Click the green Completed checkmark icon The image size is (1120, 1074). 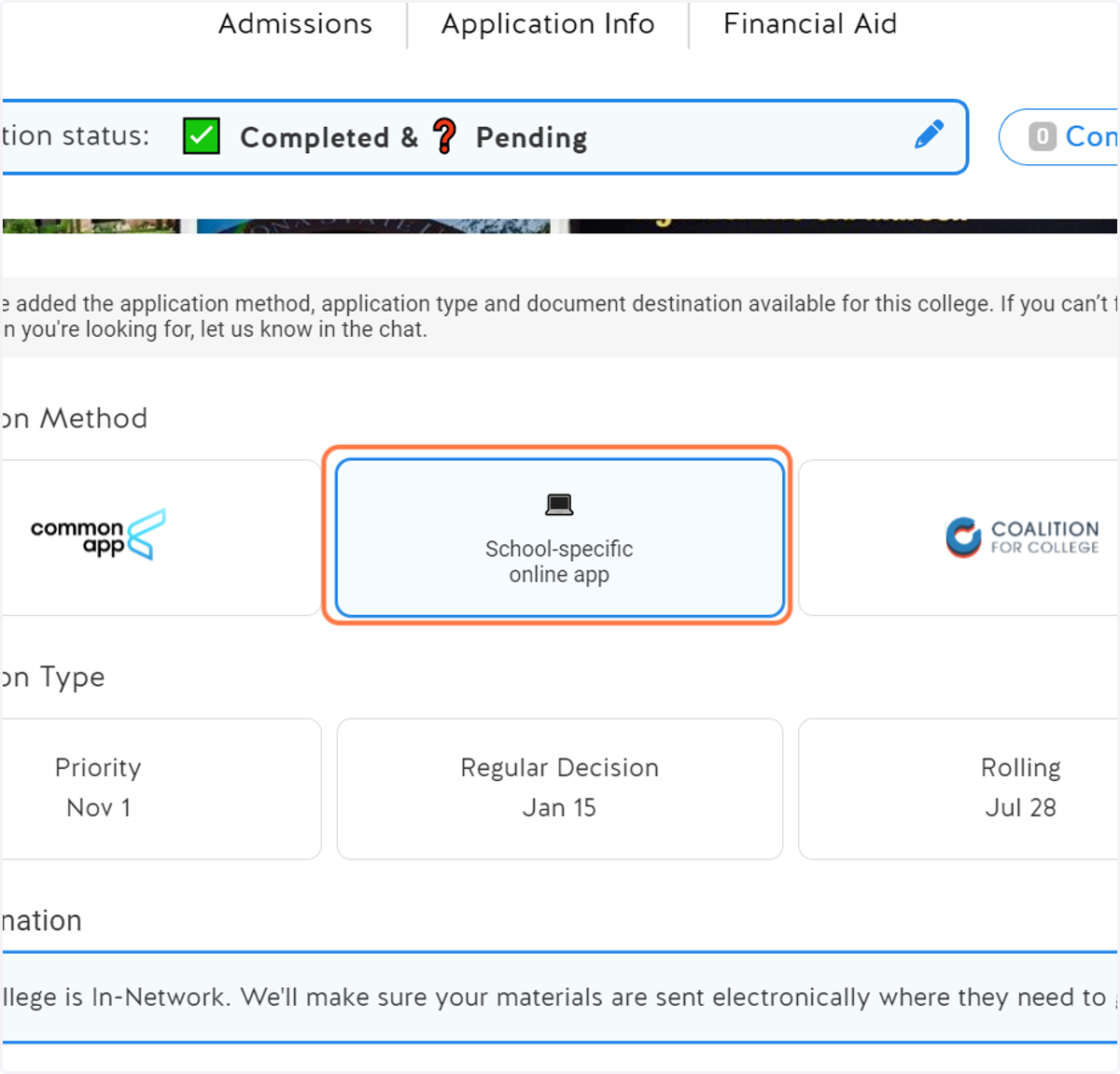(202, 136)
